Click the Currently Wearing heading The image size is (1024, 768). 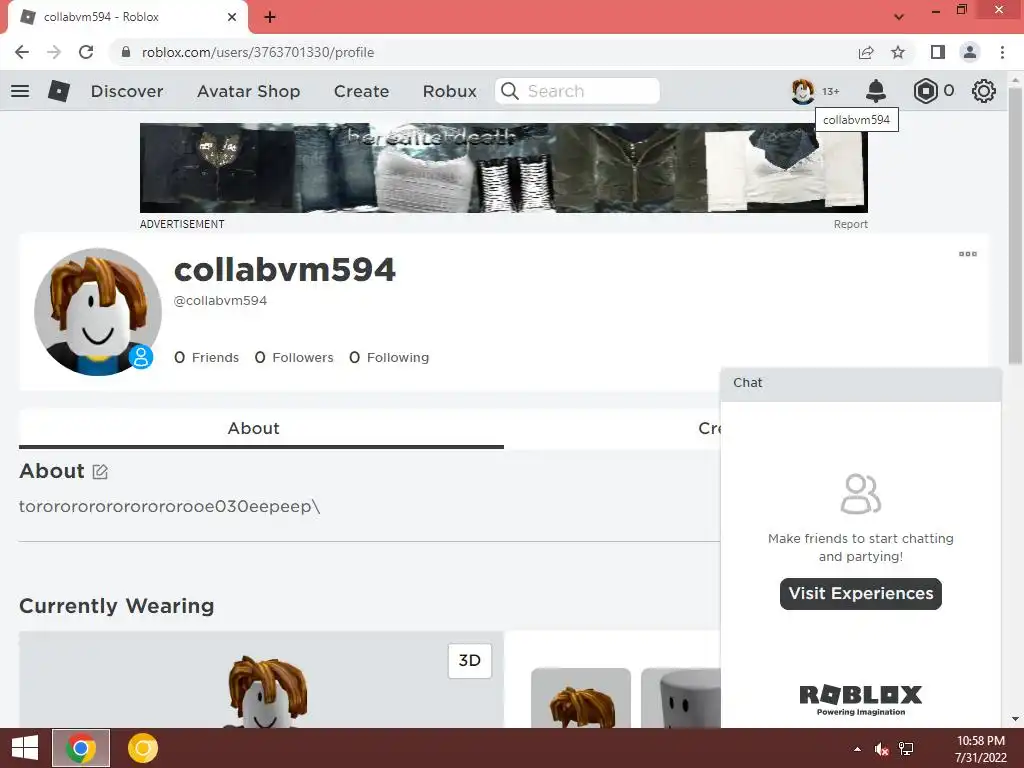[x=116, y=605]
